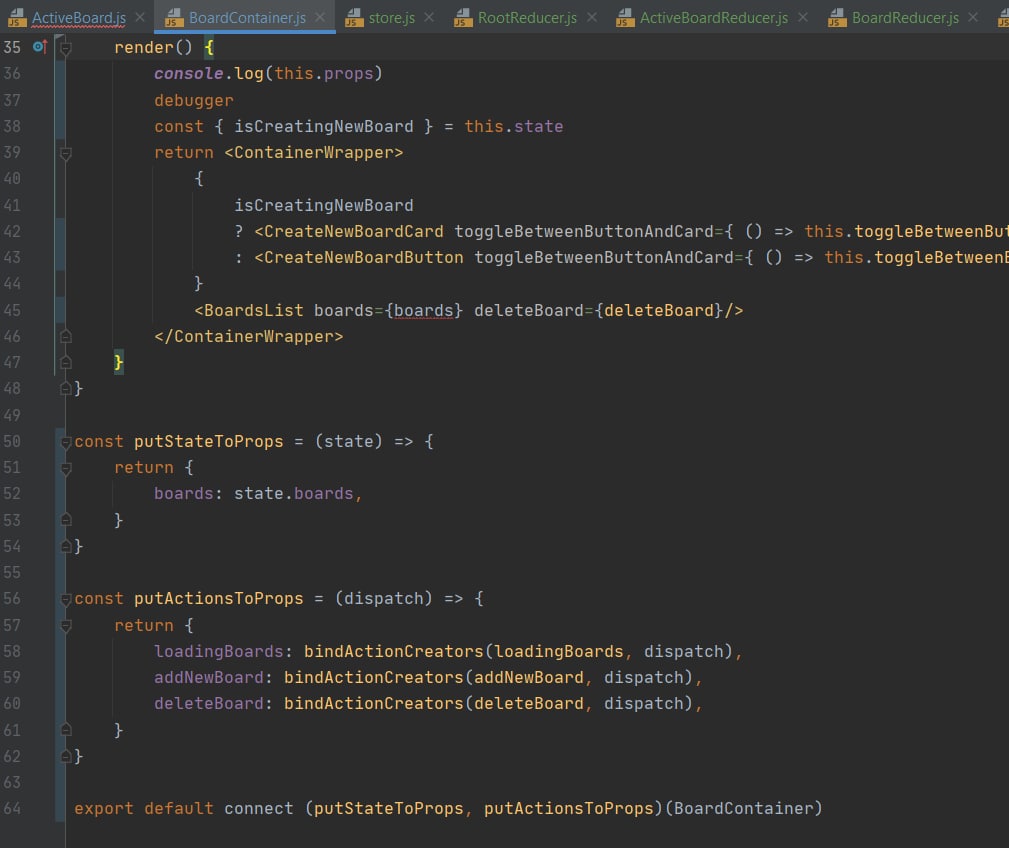Click the BoardsList component on line 45

tap(254, 311)
